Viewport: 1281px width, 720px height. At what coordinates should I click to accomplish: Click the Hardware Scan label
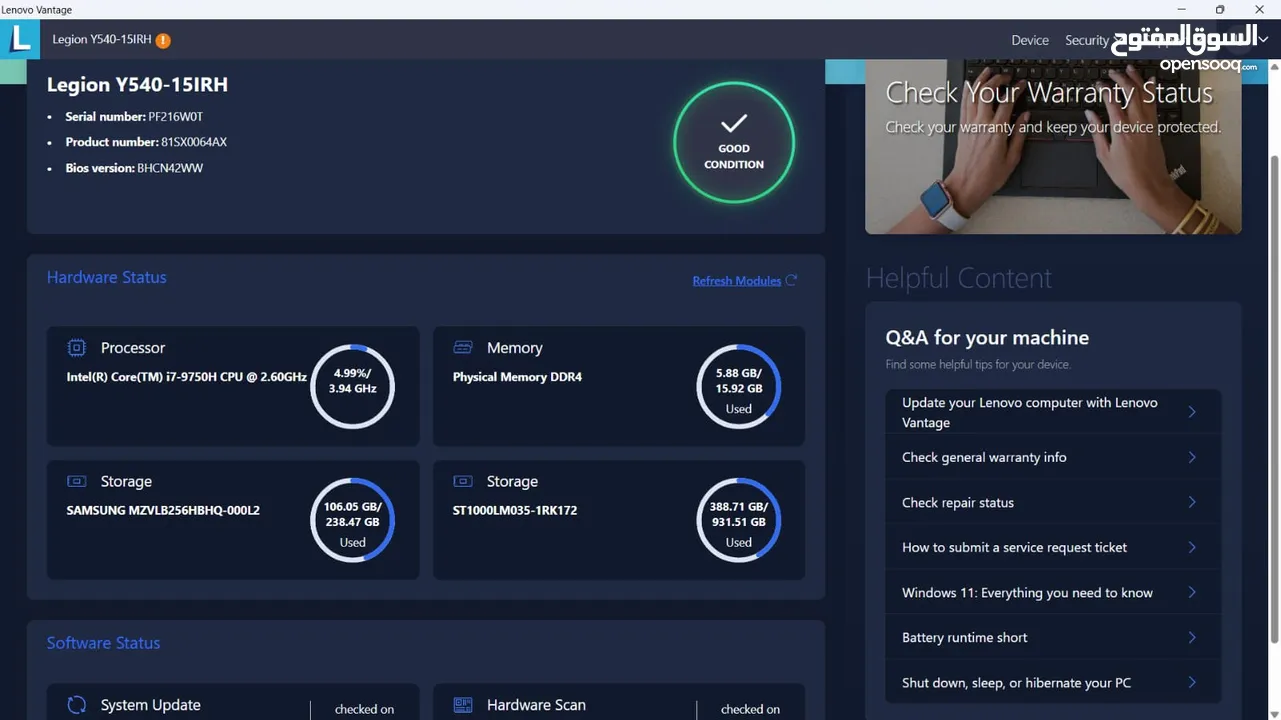(536, 705)
